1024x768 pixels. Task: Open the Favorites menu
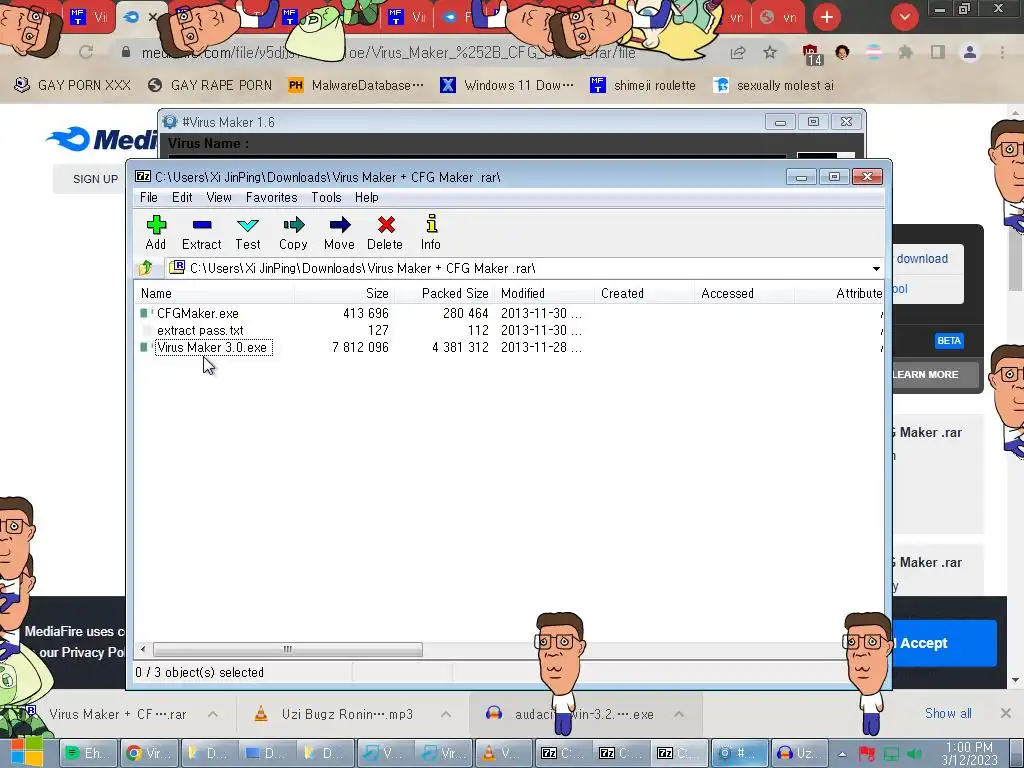tap(272, 197)
